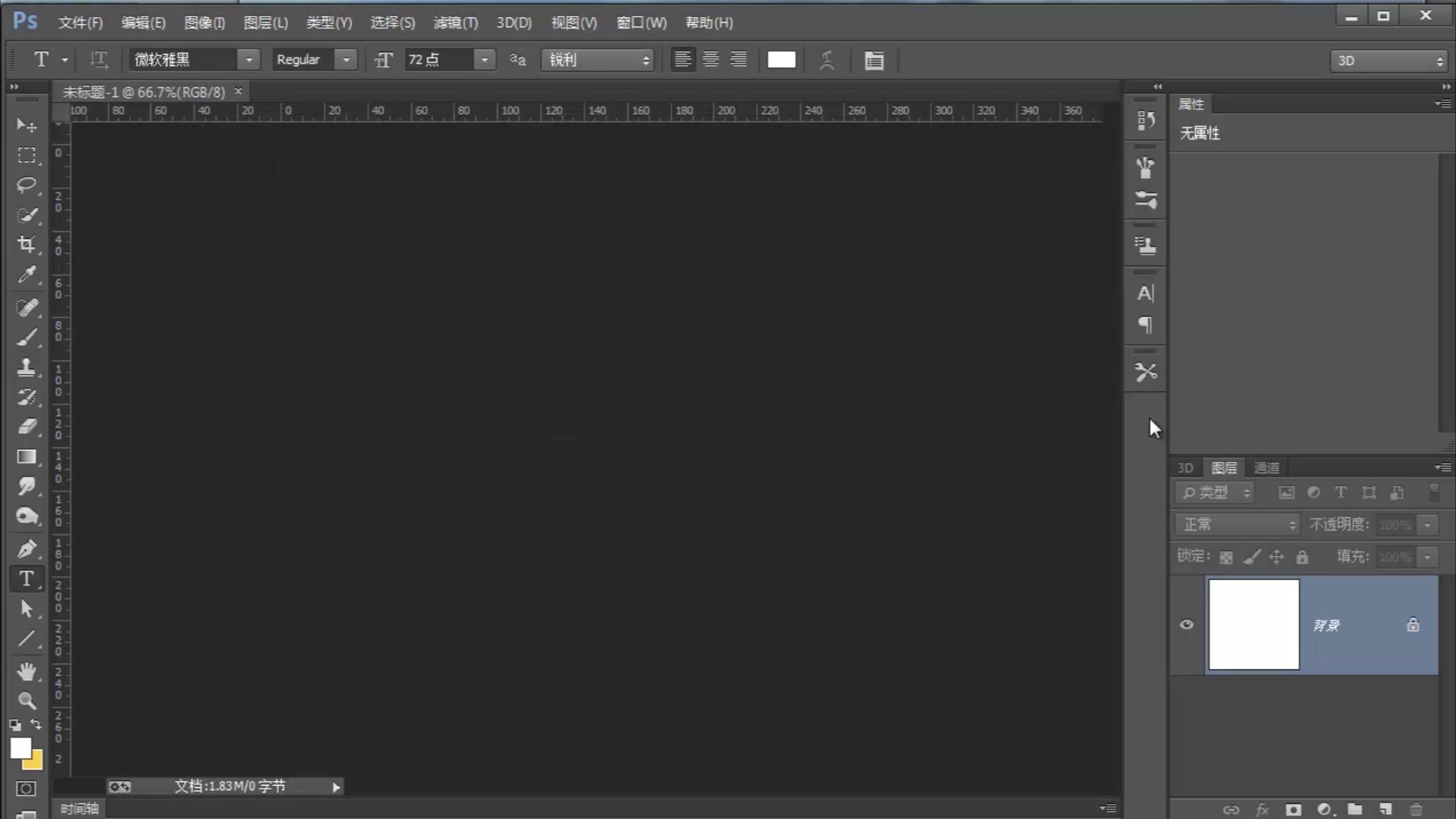Image resolution: width=1456 pixels, height=819 pixels.
Task: Open the Paragraph panel icon
Action: [x=1145, y=325]
